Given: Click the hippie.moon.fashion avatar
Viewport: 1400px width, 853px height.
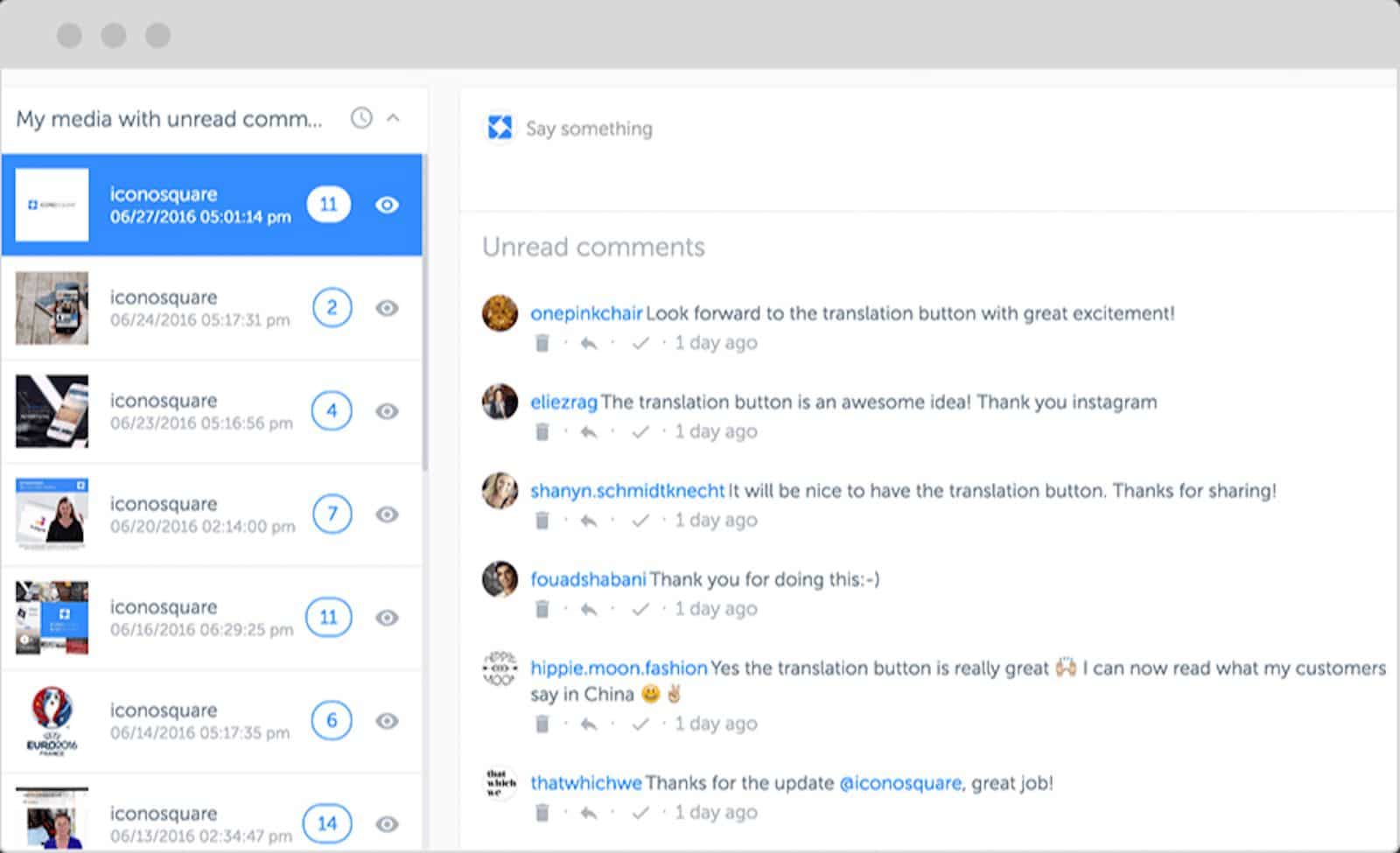Looking at the screenshot, I should click(500, 668).
